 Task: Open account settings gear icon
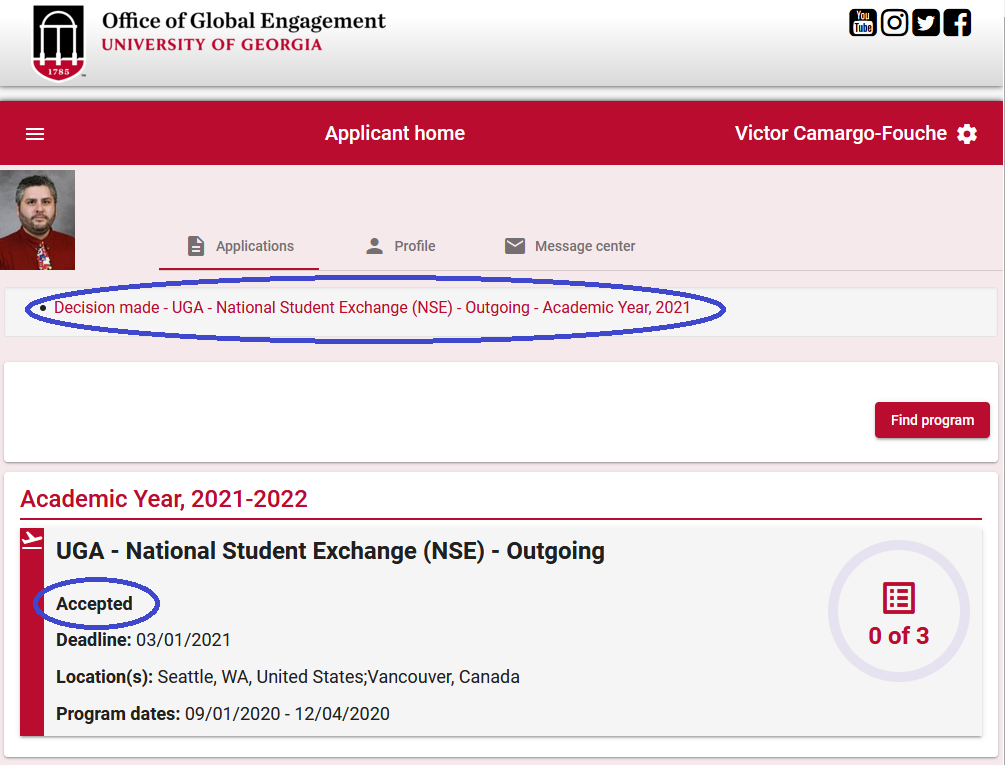click(967, 134)
